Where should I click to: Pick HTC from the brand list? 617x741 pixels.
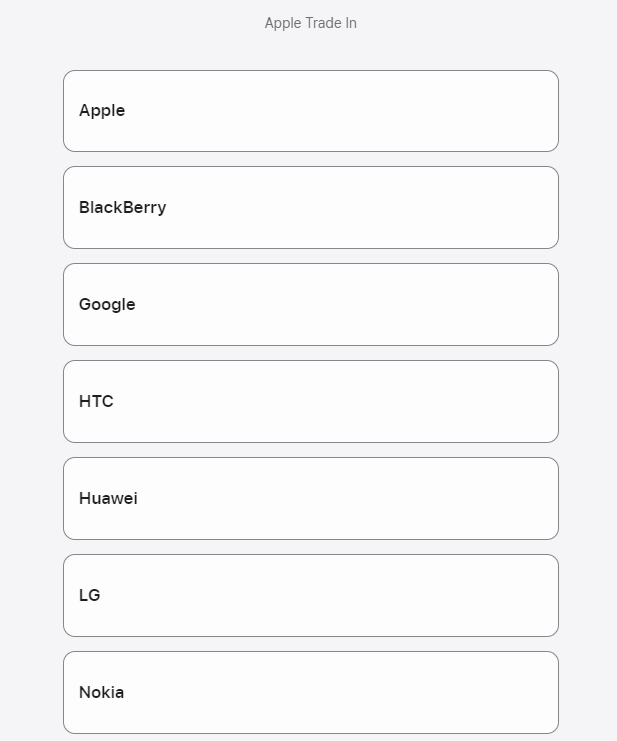click(310, 402)
